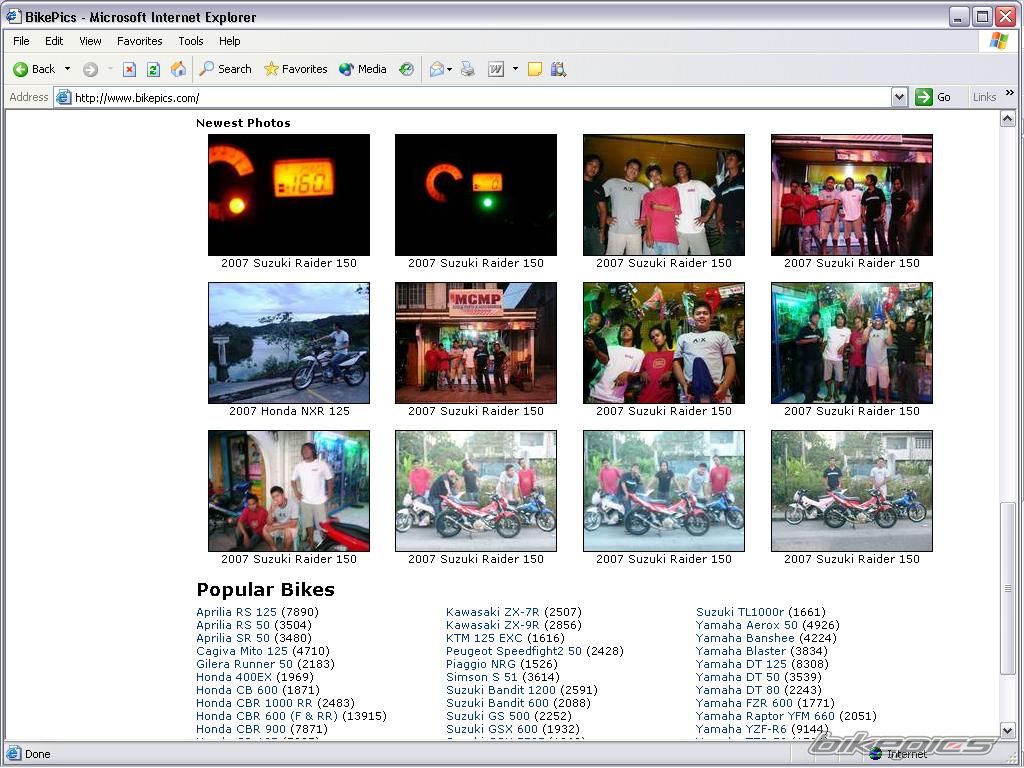Open the Favorites menu in menu bar

(139, 41)
